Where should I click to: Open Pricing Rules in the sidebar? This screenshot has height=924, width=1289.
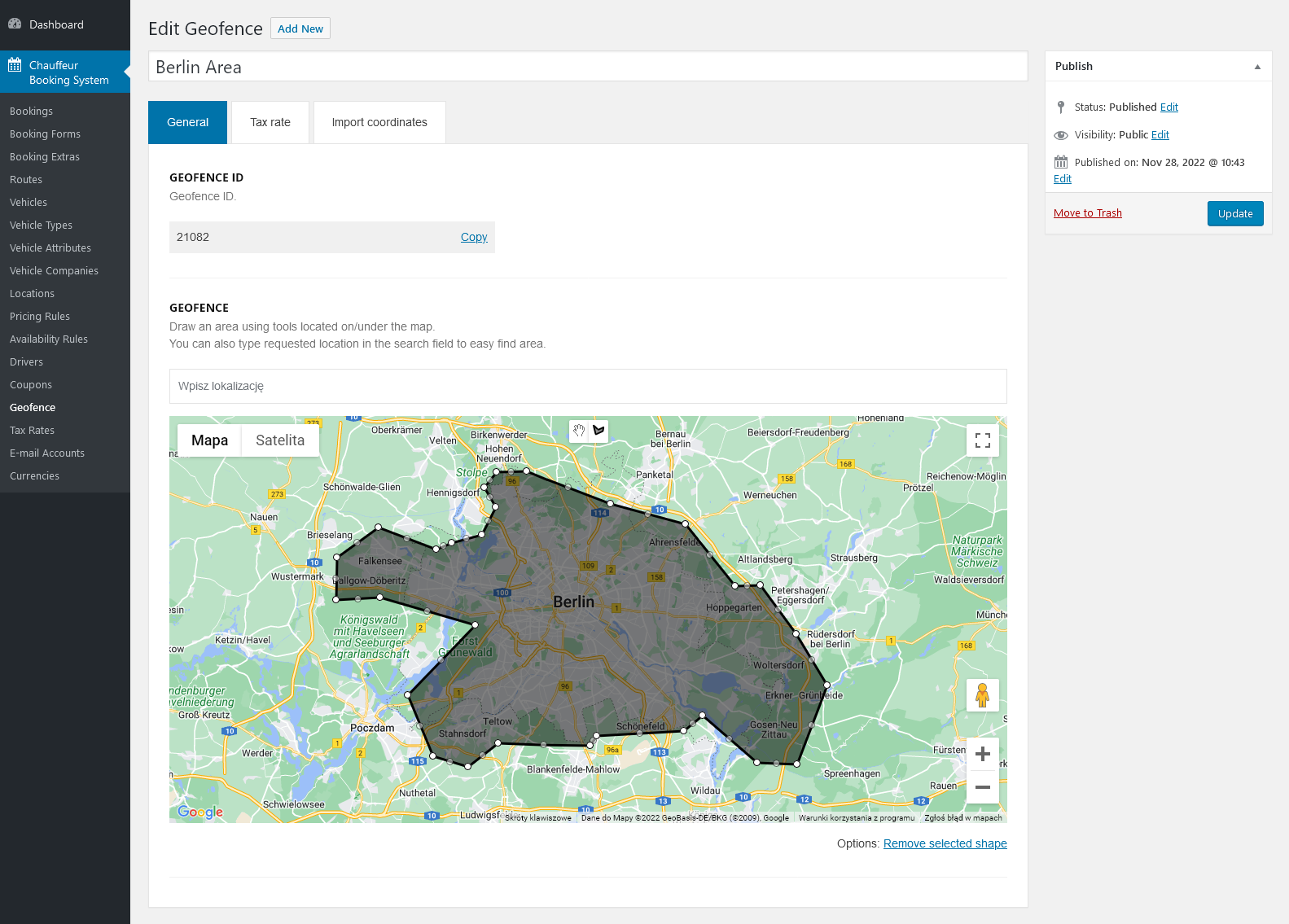pyautogui.click(x=40, y=317)
